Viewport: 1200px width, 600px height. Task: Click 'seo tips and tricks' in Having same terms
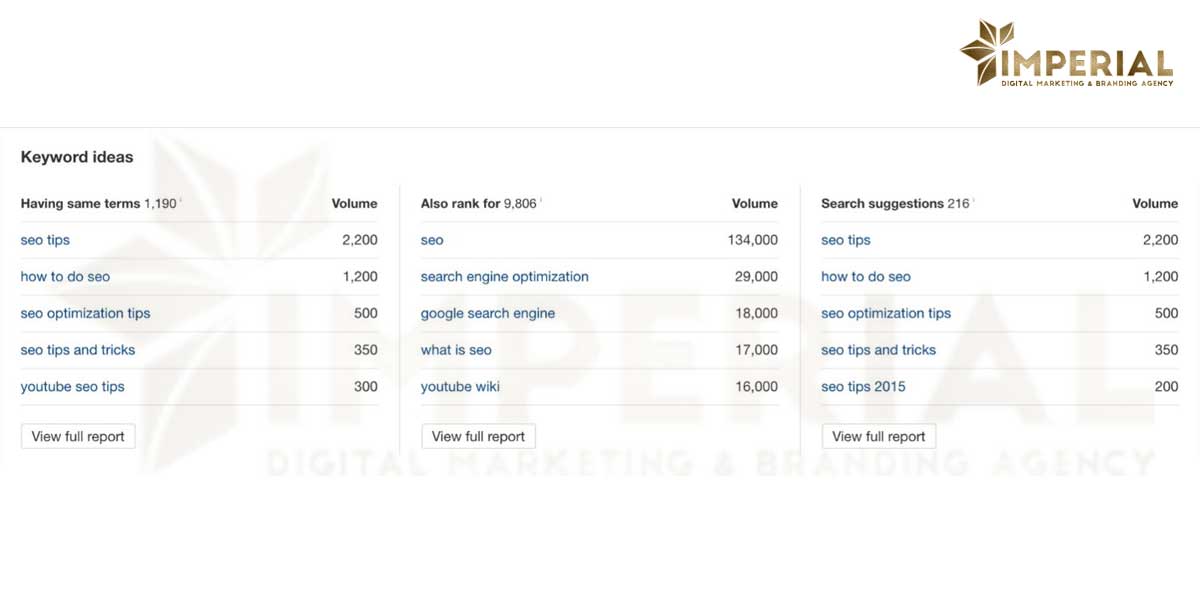77,350
